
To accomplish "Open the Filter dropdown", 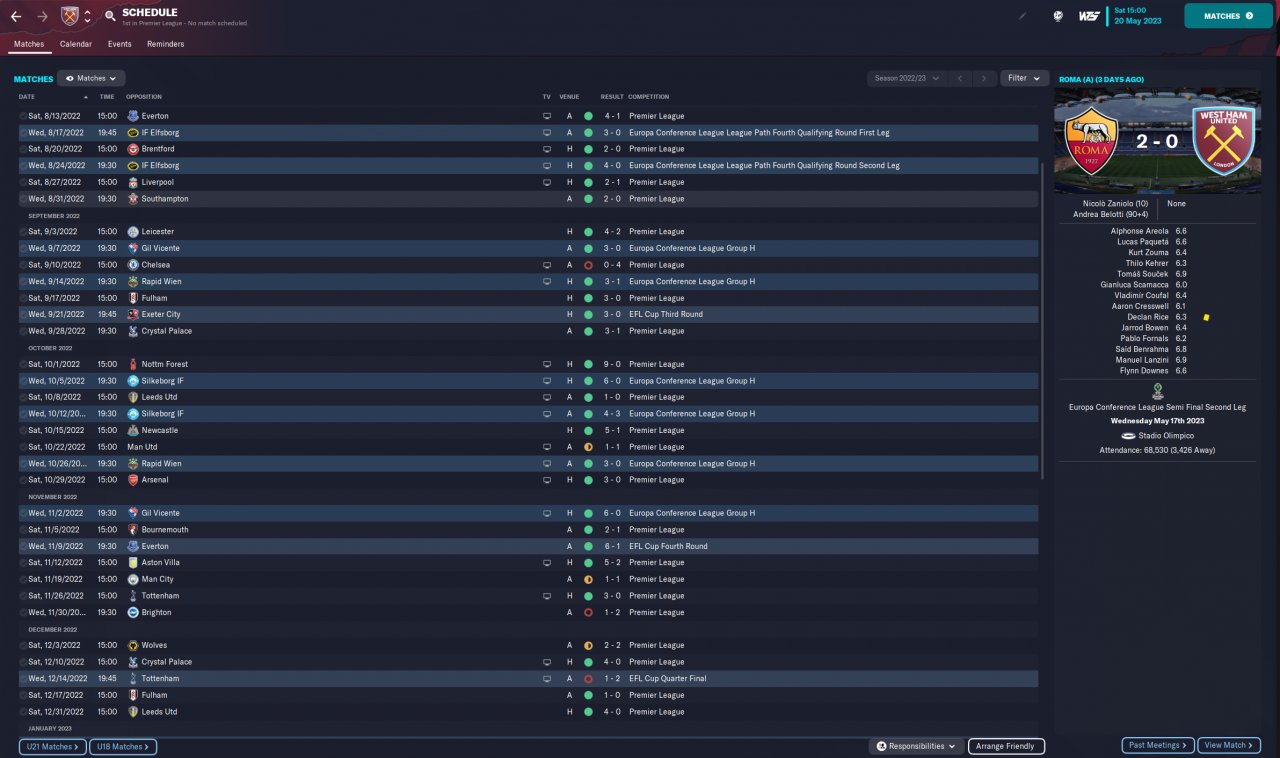I will pos(1024,78).
